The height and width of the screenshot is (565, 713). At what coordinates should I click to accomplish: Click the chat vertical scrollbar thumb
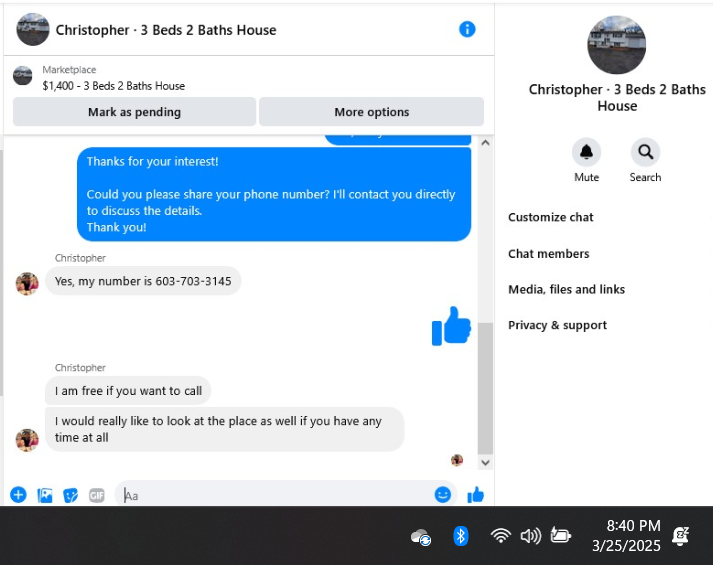pyautogui.click(x=485, y=389)
